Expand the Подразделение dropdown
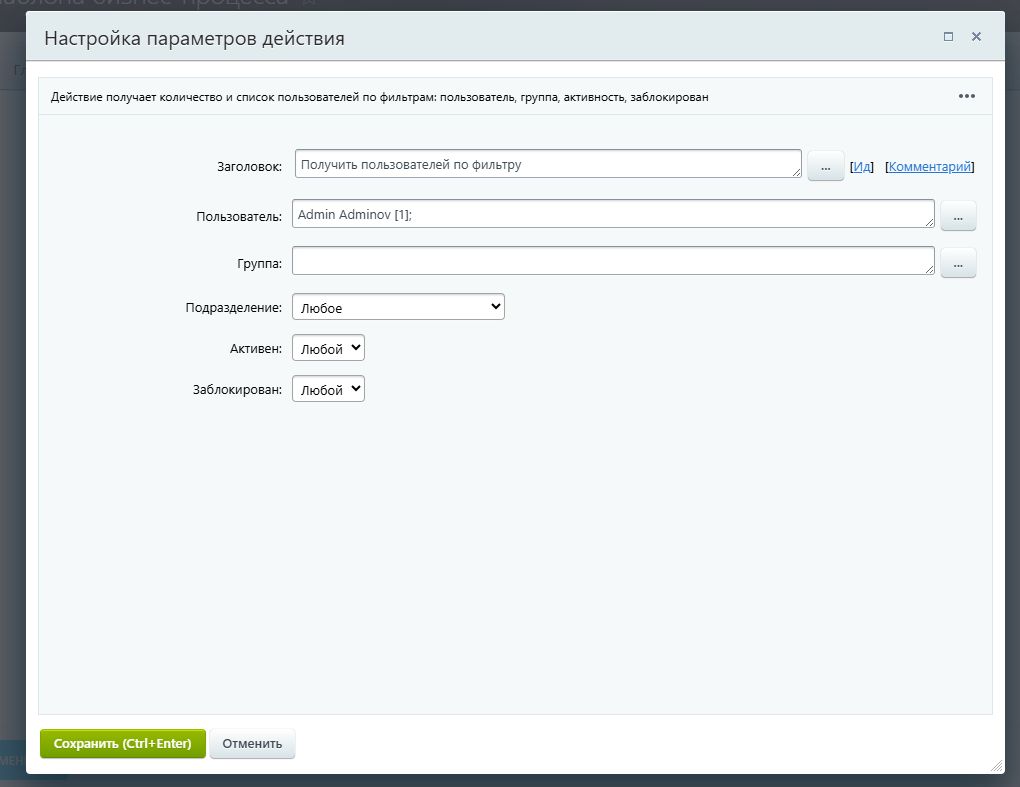The height and width of the screenshot is (787, 1020). point(398,307)
